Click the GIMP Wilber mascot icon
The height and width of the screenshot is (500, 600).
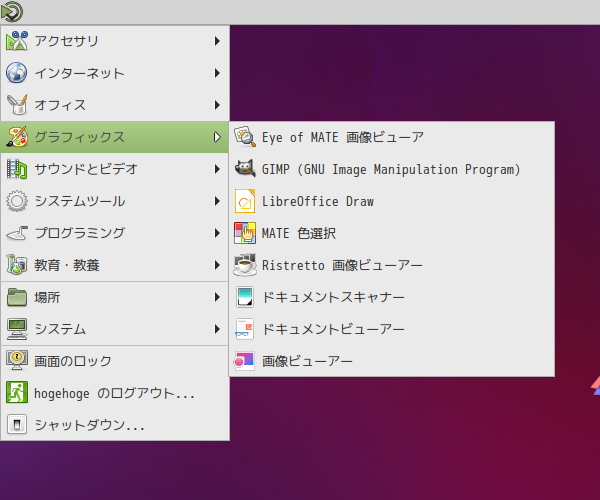[x=245, y=169]
